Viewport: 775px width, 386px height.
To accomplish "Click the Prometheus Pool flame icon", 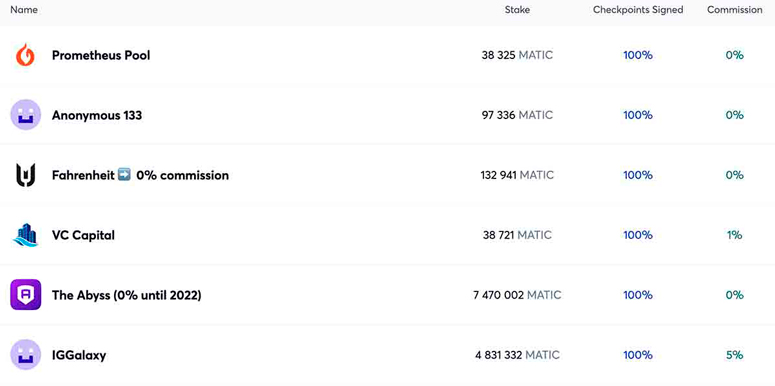I will tap(25, 55).
